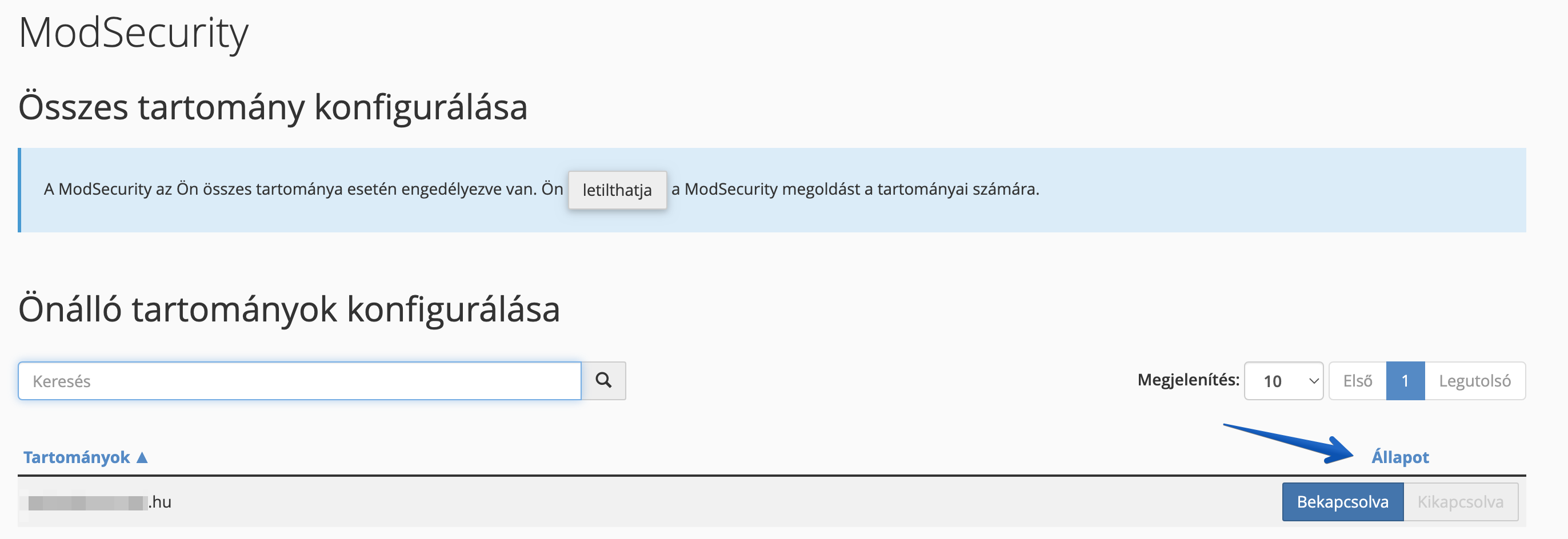Sort by Állapot column header
This screenshot has width=1568, height=539.
(1399, 457)
